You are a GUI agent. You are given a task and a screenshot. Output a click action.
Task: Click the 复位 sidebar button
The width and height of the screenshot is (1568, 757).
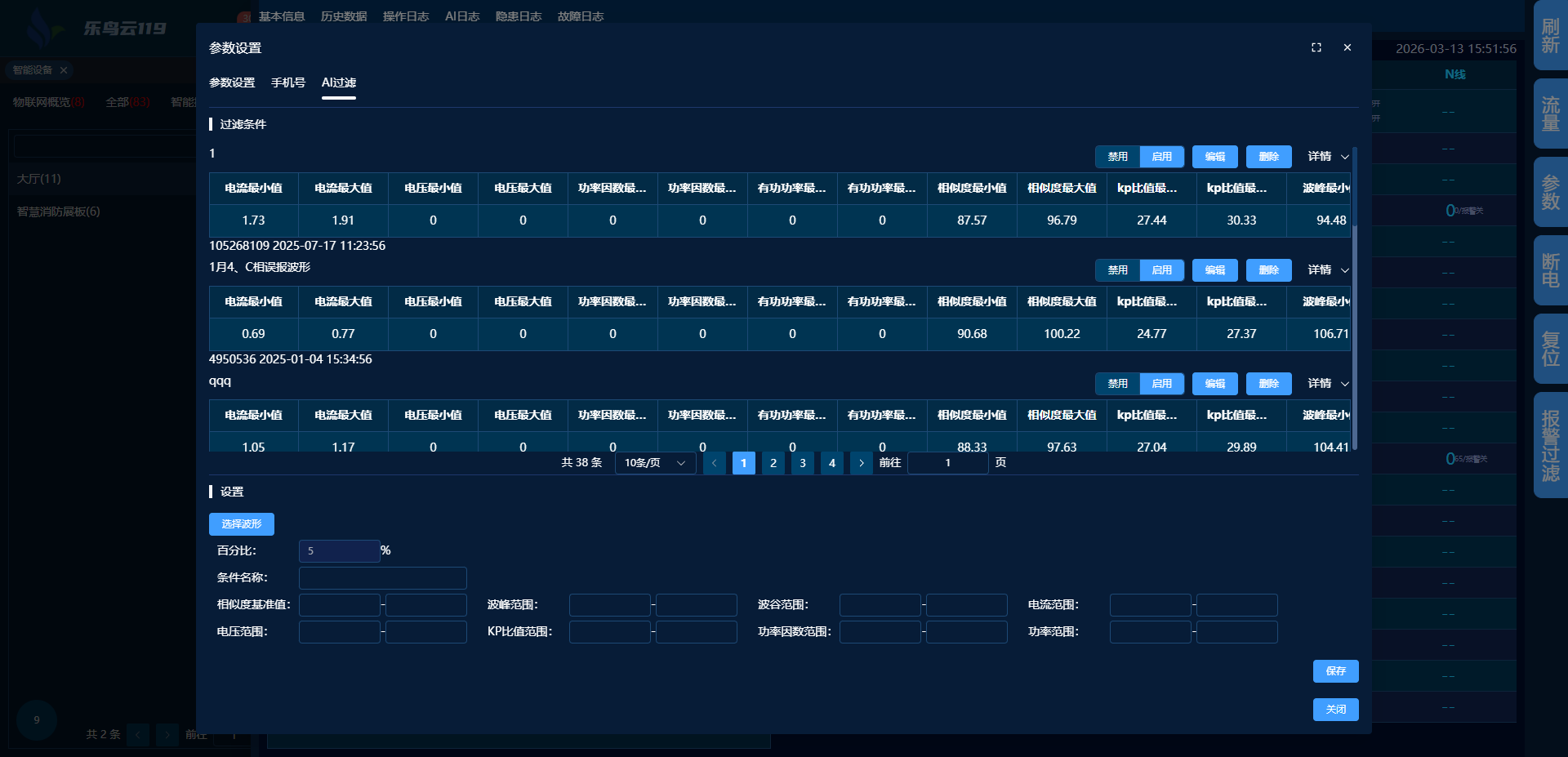(x=1550, y=349)
